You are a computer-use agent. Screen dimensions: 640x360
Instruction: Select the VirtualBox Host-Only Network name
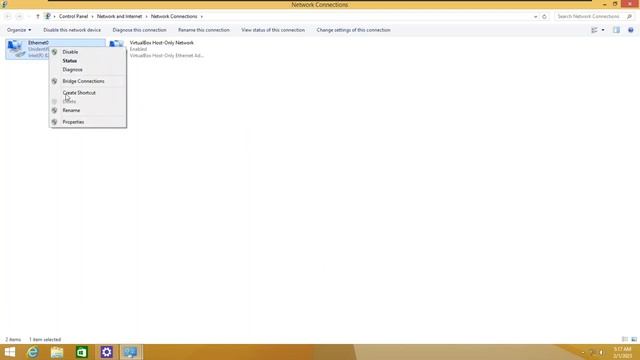[162, 43]
